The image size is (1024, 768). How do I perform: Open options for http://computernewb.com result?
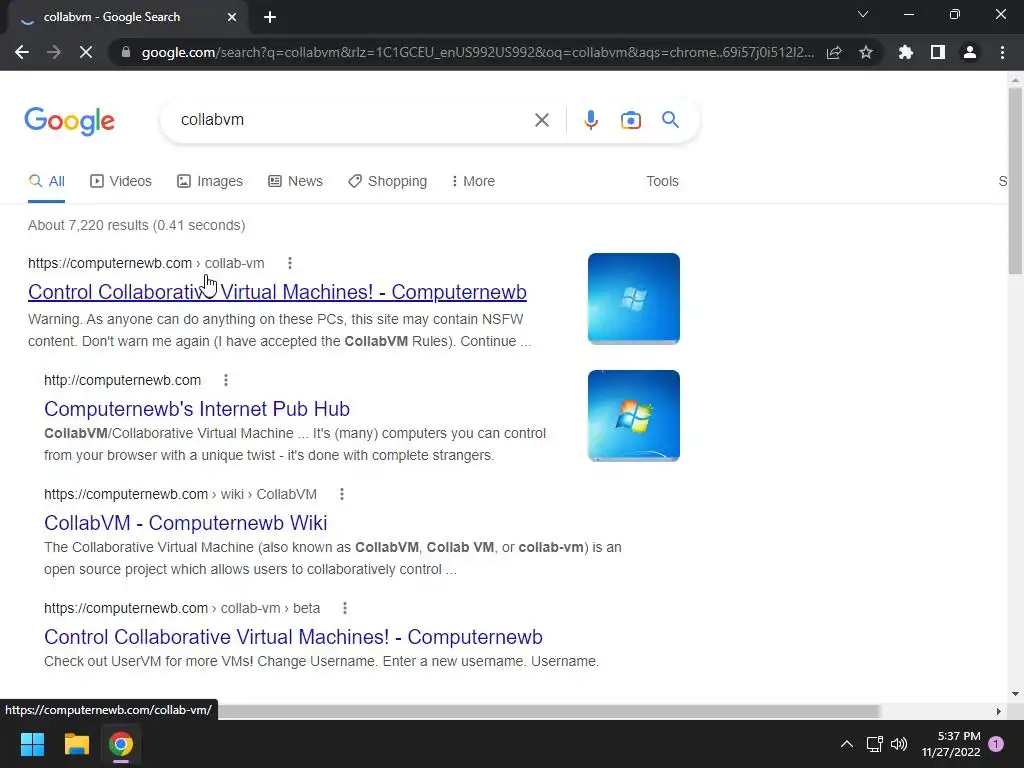[226, 380]
